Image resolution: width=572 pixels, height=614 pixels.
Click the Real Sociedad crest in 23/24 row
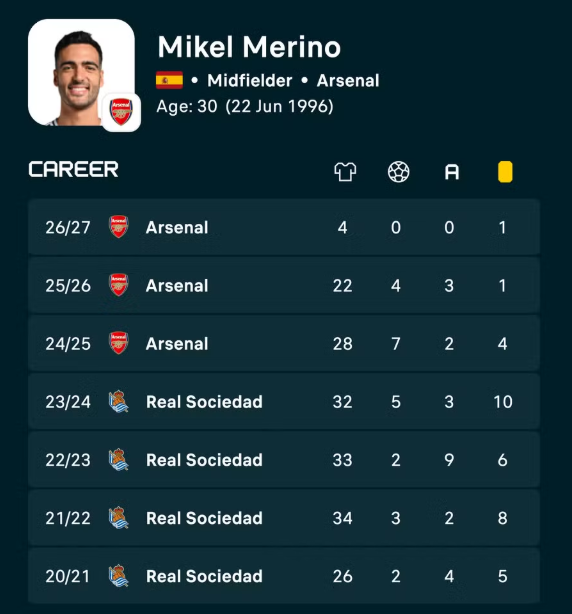119,401
